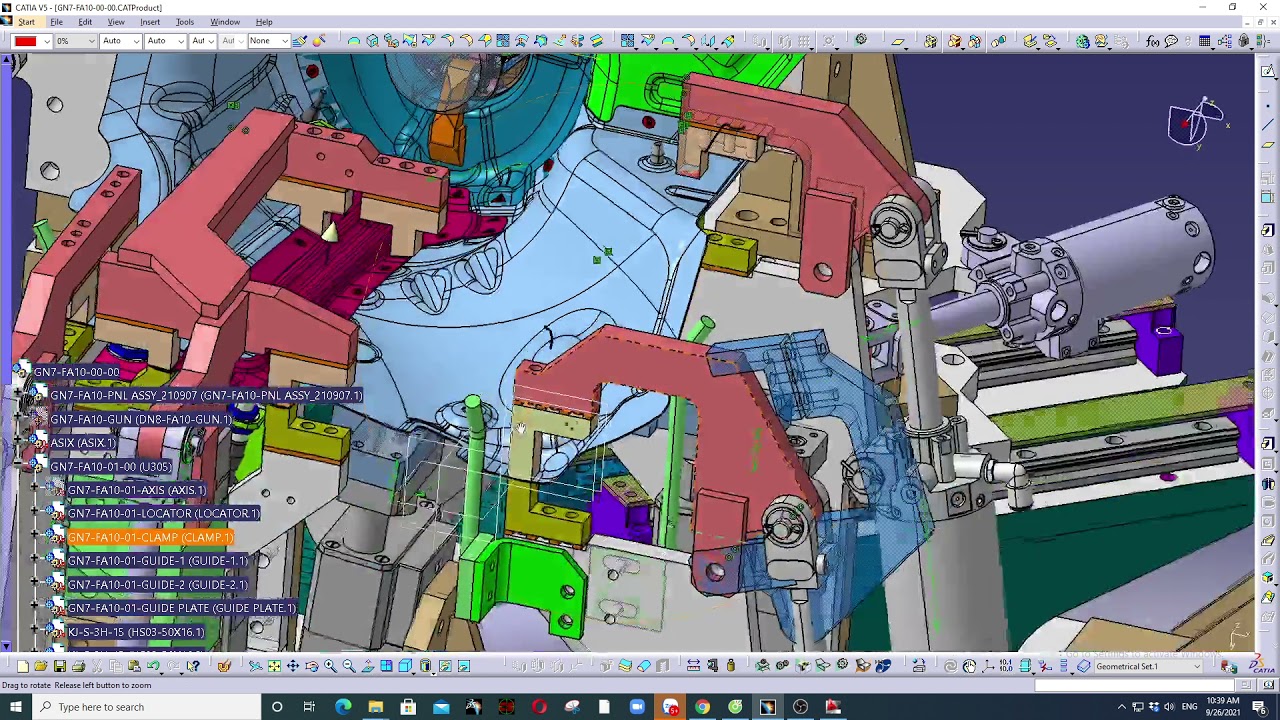This screenshot has width=1280, height=720.
Task: Click the Print icon
Action: (78, 666)
